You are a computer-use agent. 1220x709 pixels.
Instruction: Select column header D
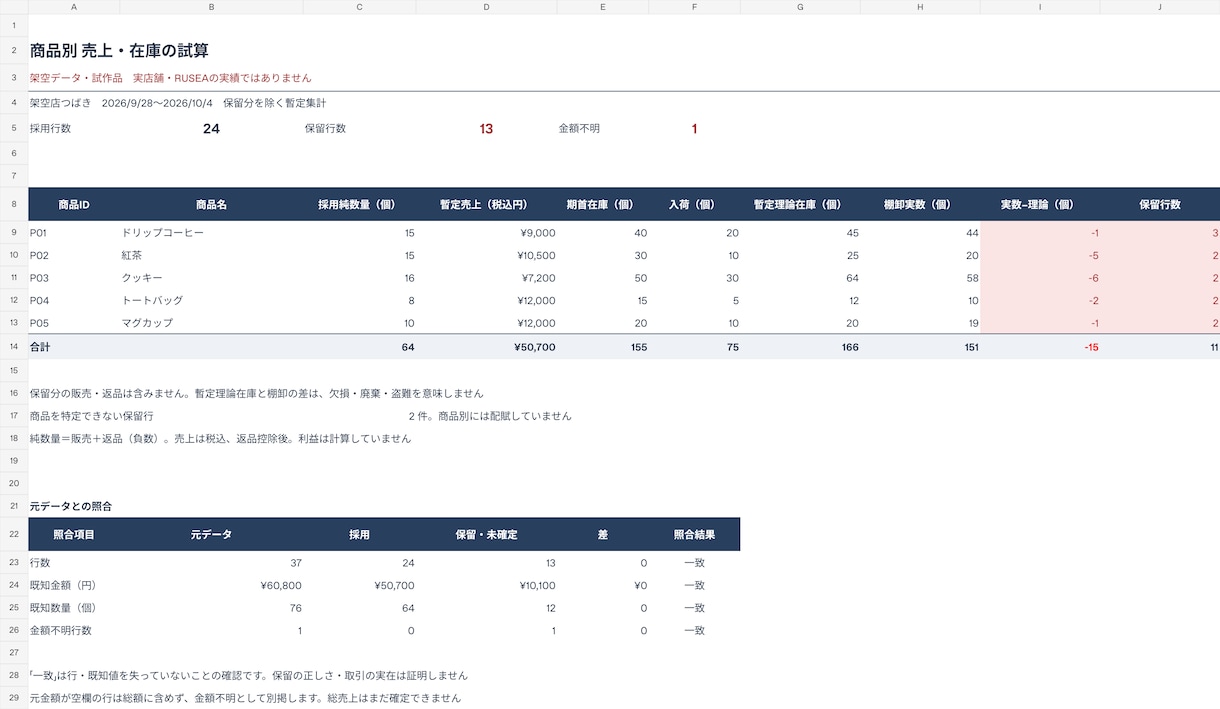(x=486, y=7)
